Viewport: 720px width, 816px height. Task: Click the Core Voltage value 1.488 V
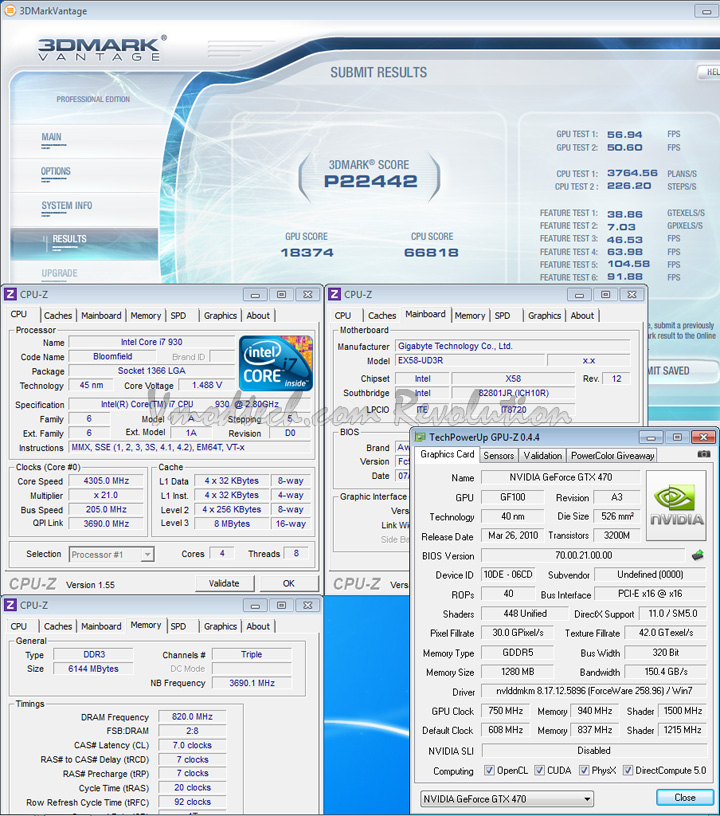coord(207,385)
